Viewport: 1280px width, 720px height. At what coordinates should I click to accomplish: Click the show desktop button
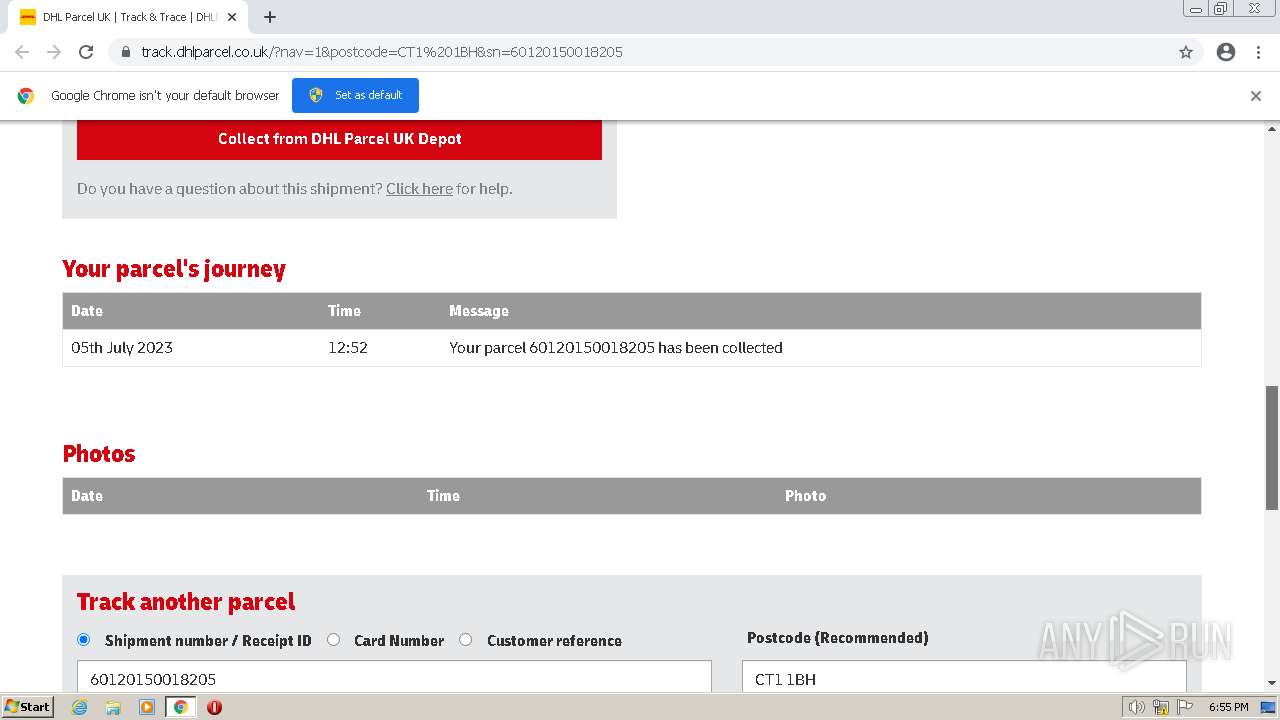[1269, 707]
